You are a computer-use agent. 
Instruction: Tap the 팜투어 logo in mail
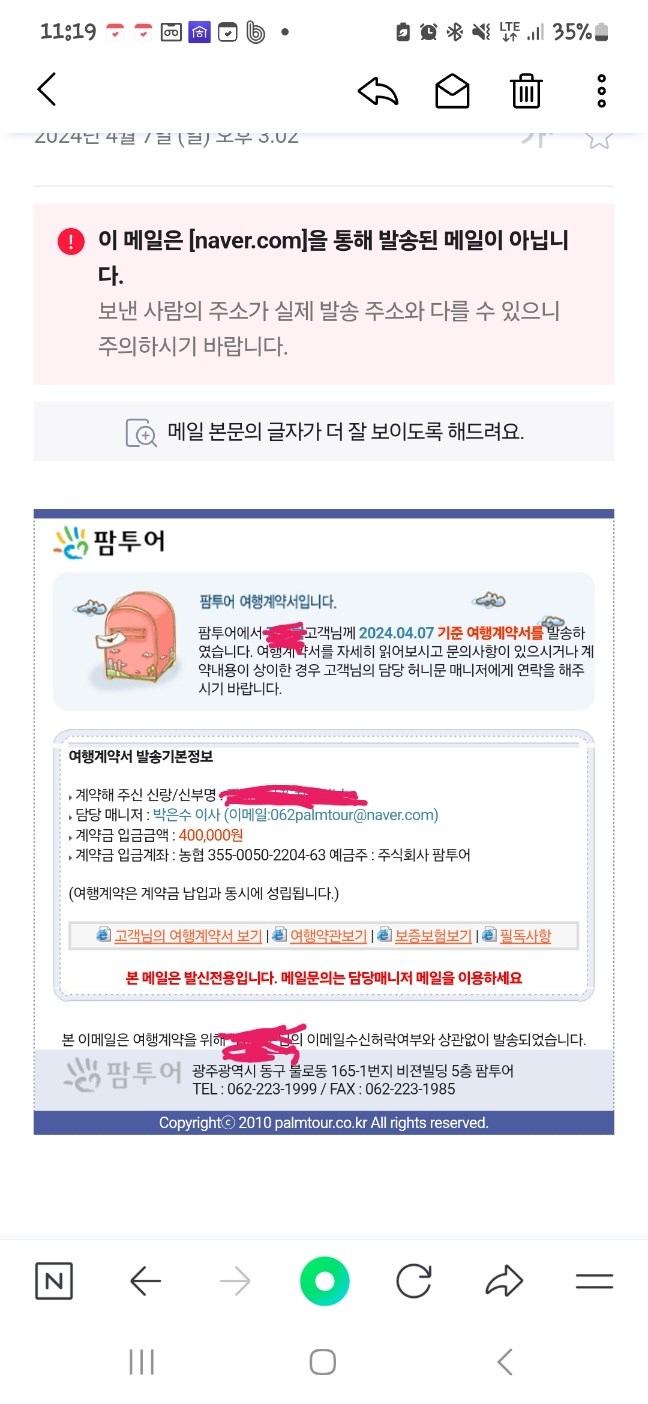pyautogui.click(x=109, y=541)
